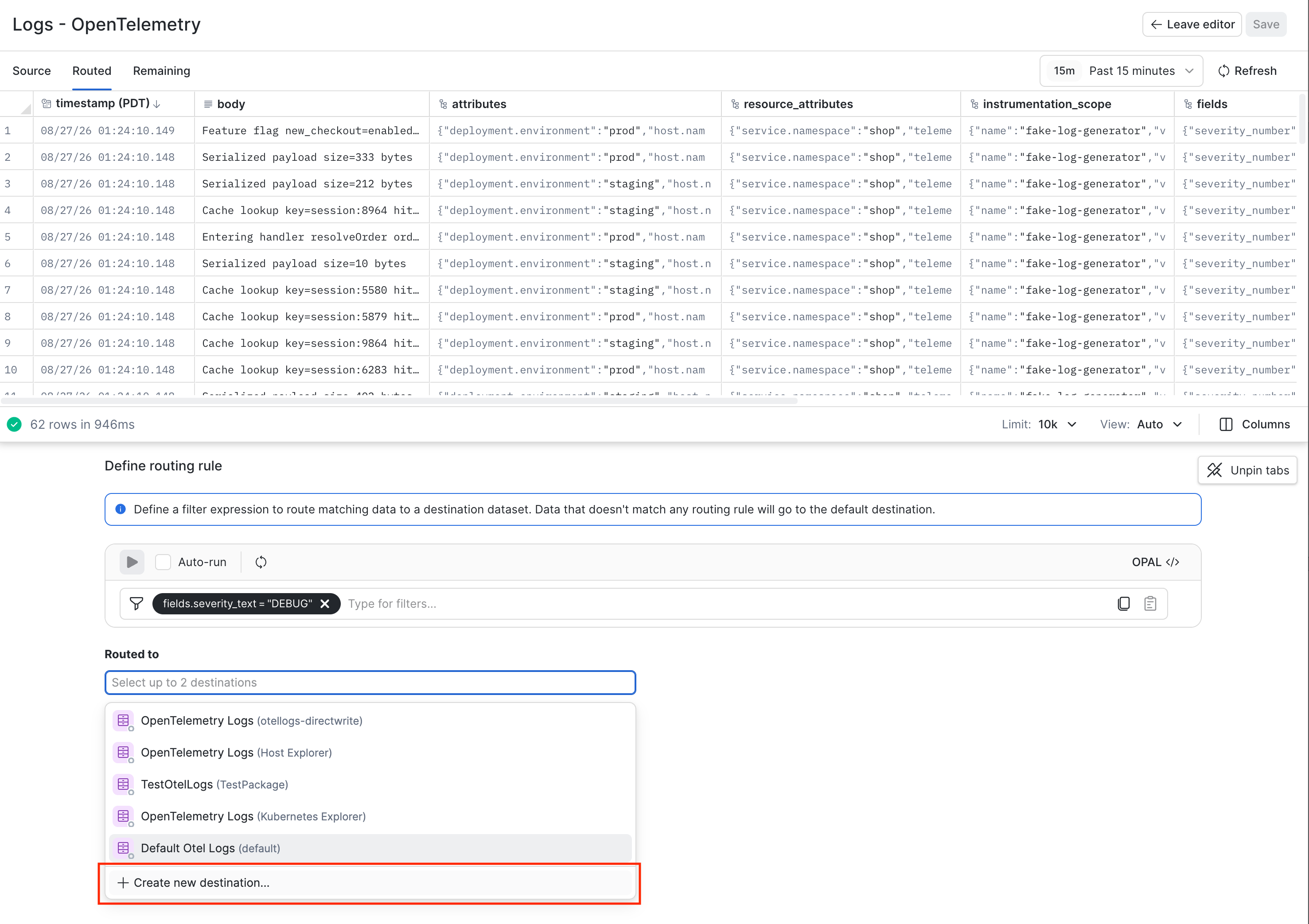Click the instrumentation_scope column header
The width and height of the screenshot is (1309, 924).
(x=1067, y=104)
